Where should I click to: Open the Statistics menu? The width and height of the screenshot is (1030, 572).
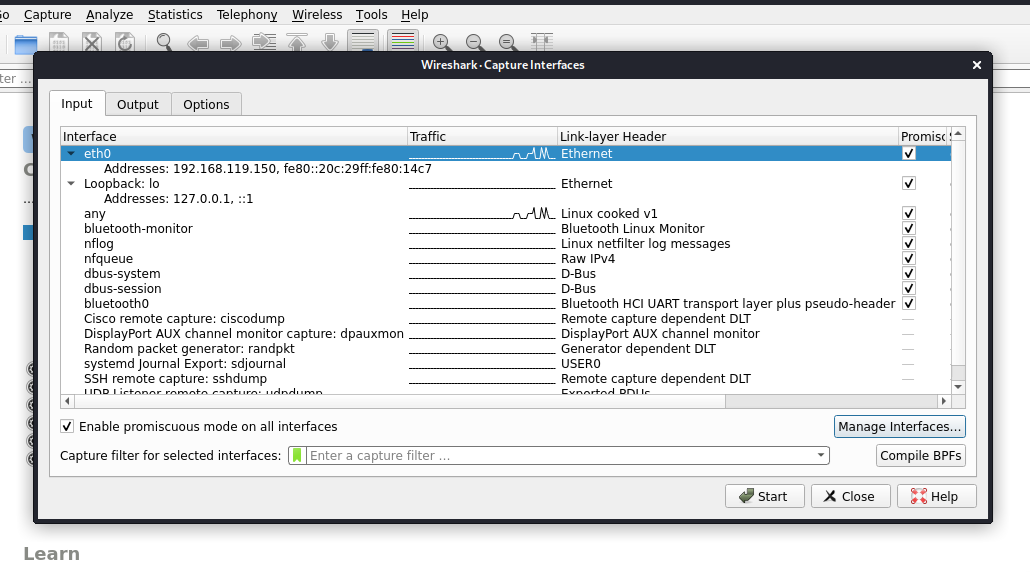point(175,14)
